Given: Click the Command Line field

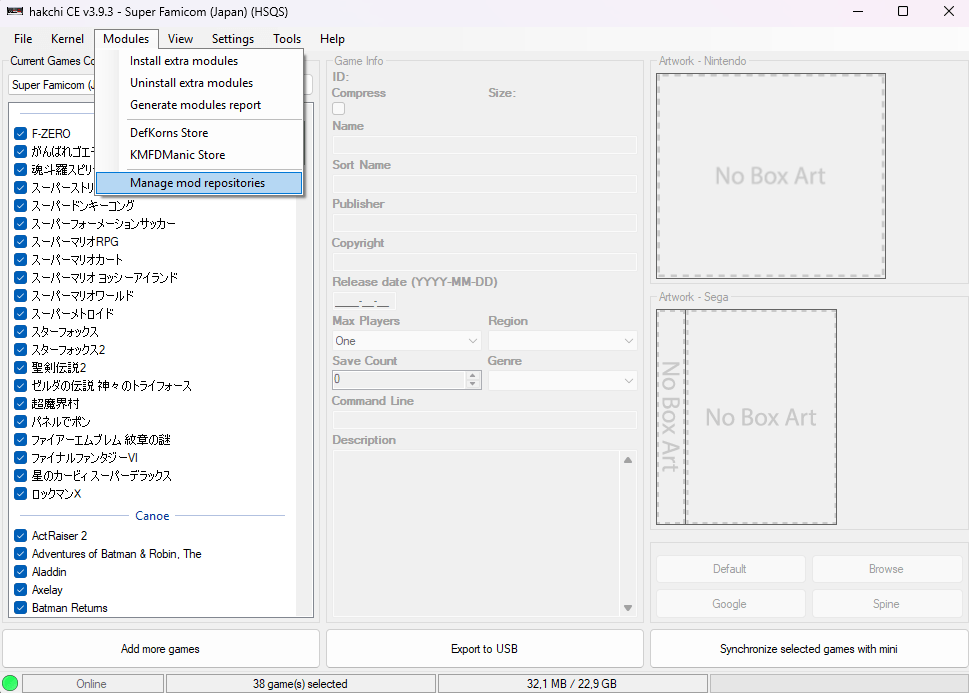Looking at the screenshot, I should tap(484, 420).
